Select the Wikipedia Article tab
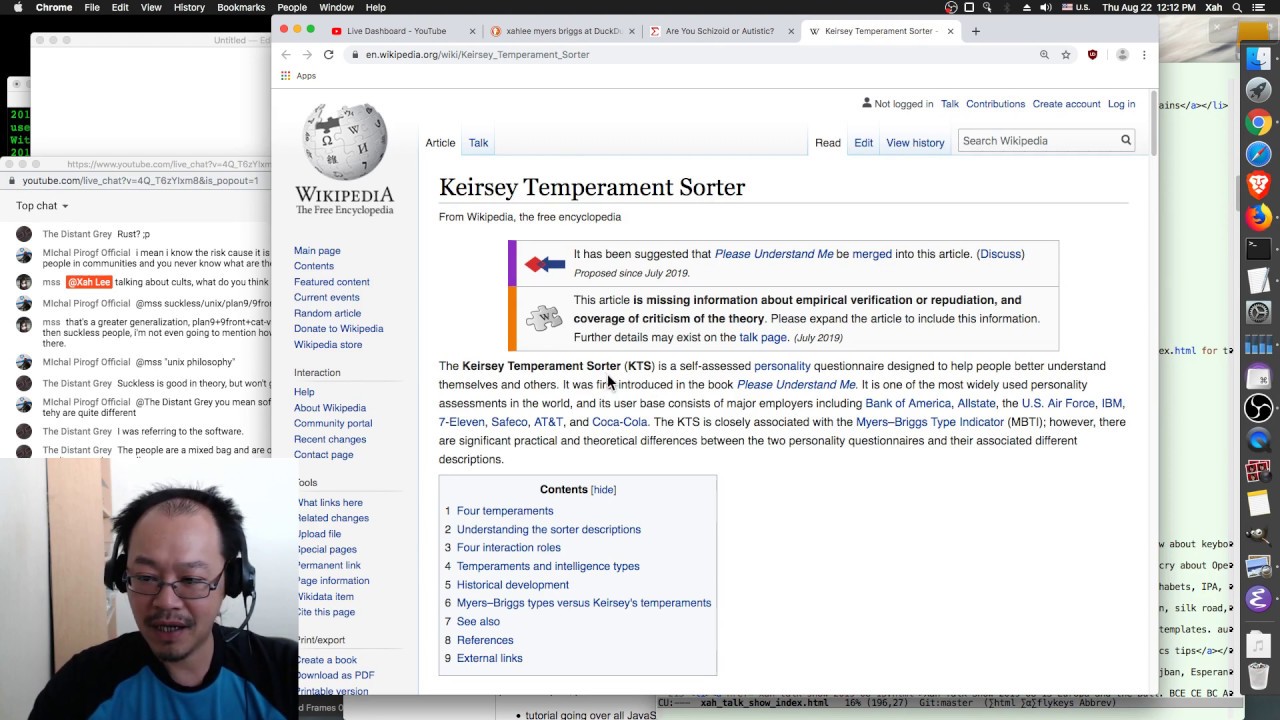This screenshot has height=720, width=1280. click(x=440, y=143)
